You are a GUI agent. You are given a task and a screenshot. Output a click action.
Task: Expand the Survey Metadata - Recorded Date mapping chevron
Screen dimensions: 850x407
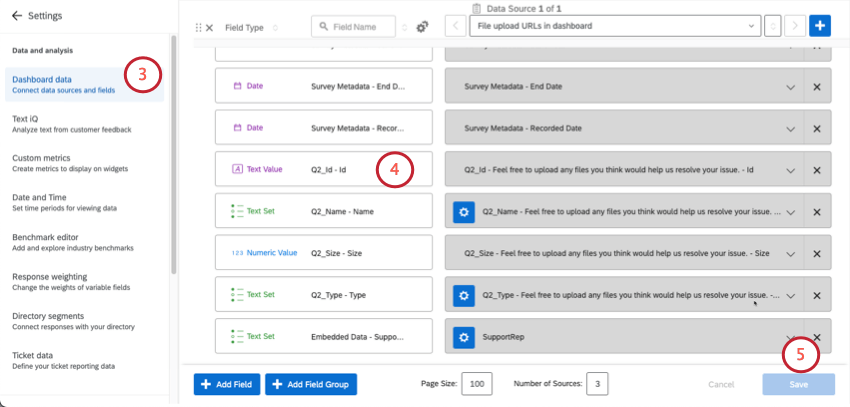[791, 129]
